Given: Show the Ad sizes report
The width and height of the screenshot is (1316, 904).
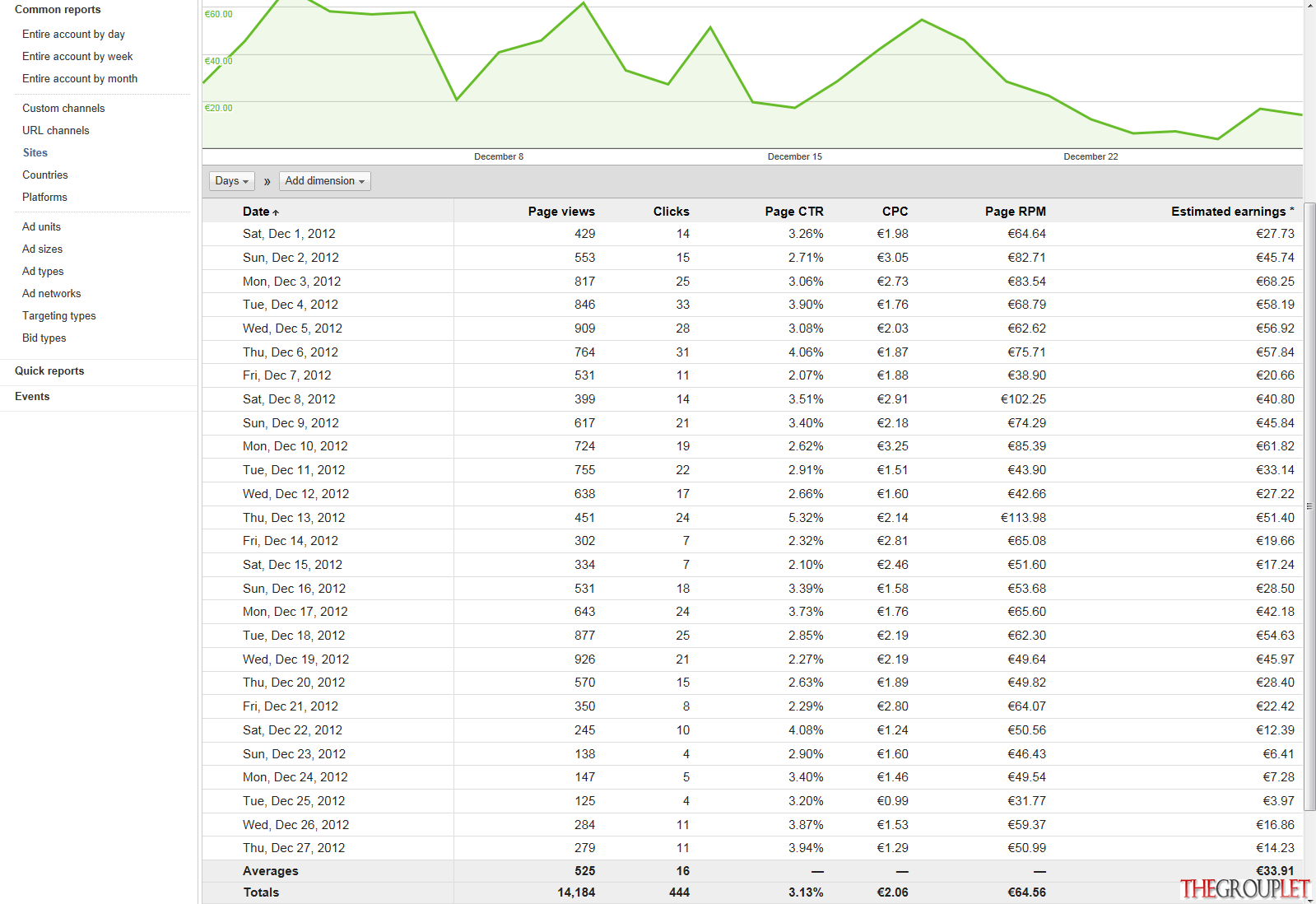Looking at the screenshot, I should [42, 249].
